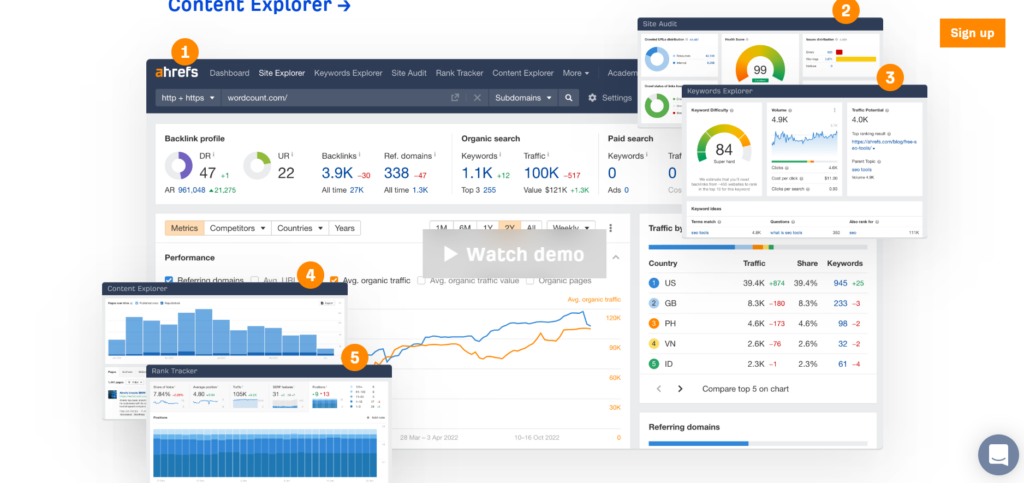Click 945 keywords in the US row
The image size is (1024, 483).
840,283
